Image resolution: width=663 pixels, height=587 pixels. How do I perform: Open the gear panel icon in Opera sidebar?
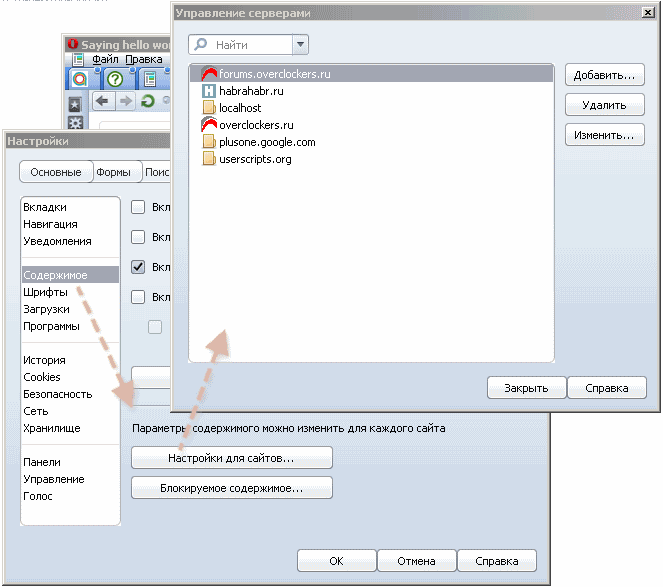tap(75, 123)
